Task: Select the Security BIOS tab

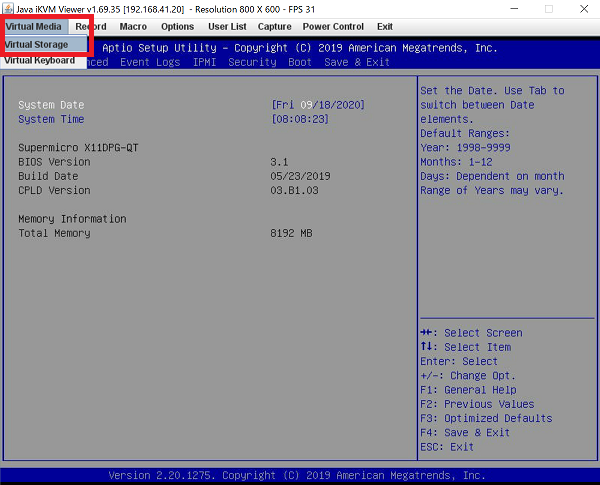Action: click(x=252, y=62)
